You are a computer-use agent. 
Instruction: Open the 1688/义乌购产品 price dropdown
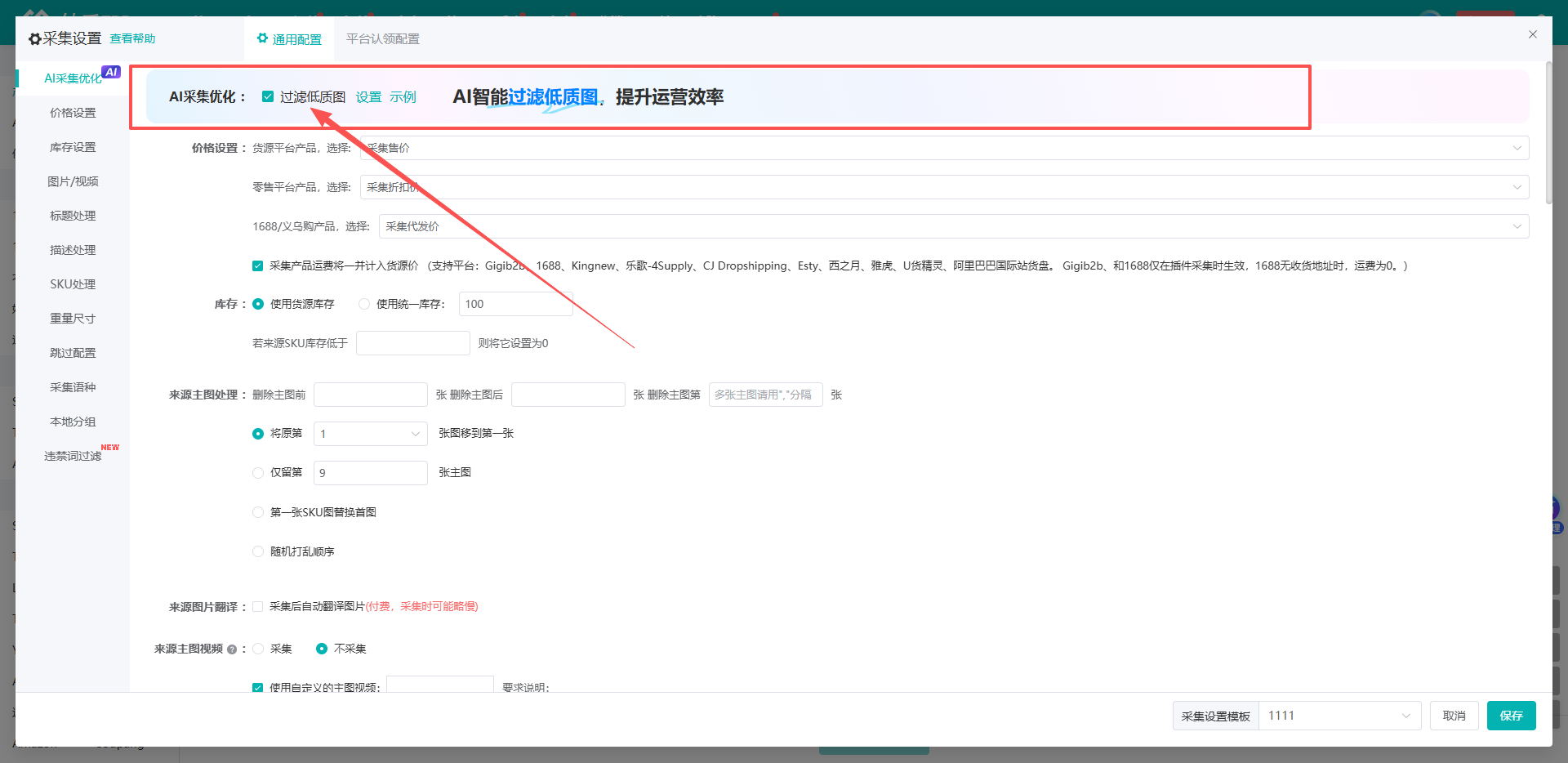[x=954, y=226]
